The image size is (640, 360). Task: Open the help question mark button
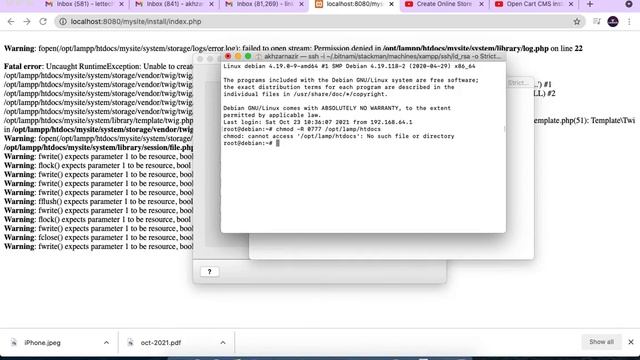(209, 272)
